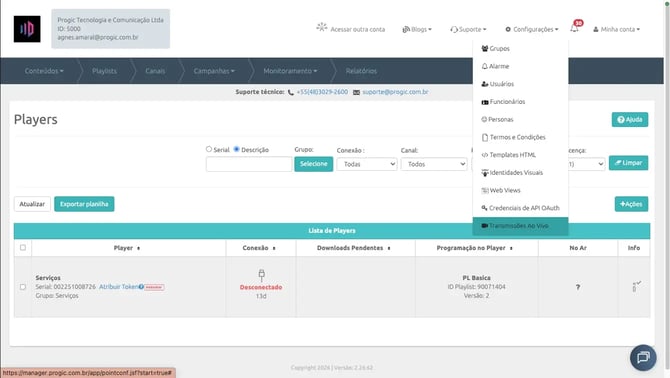Click the player search text field
Screen dimensions: 670x378
(249, 164)
